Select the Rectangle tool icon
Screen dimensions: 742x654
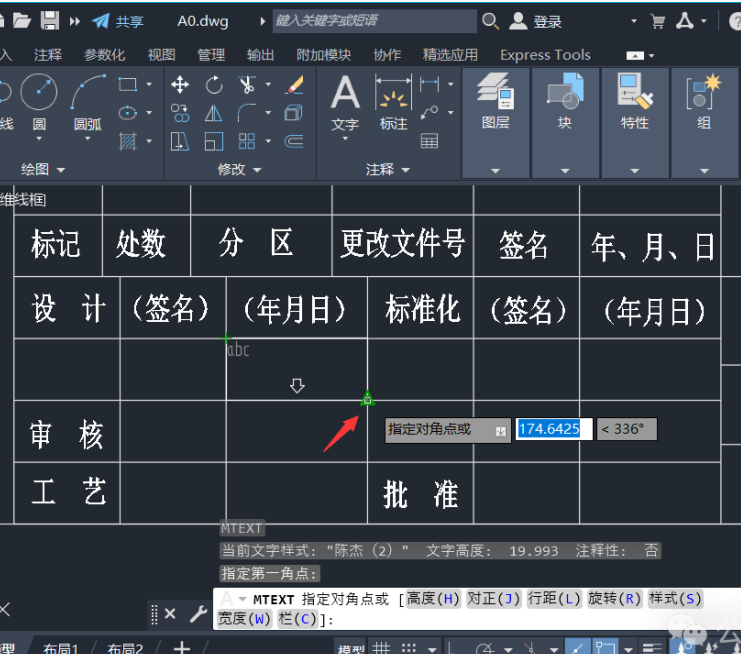pos(128,85)
